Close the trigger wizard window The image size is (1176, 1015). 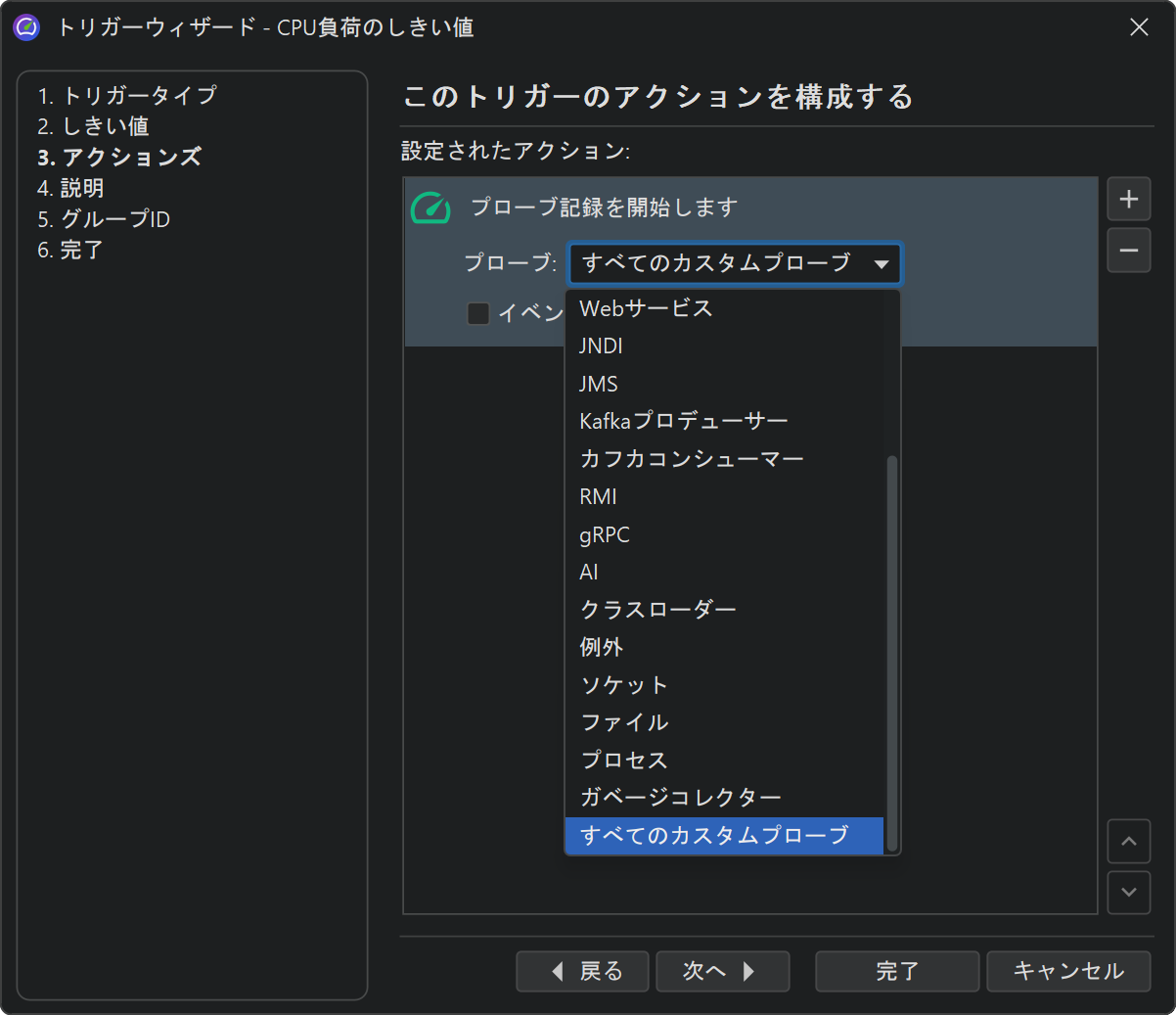(1139, 27)
